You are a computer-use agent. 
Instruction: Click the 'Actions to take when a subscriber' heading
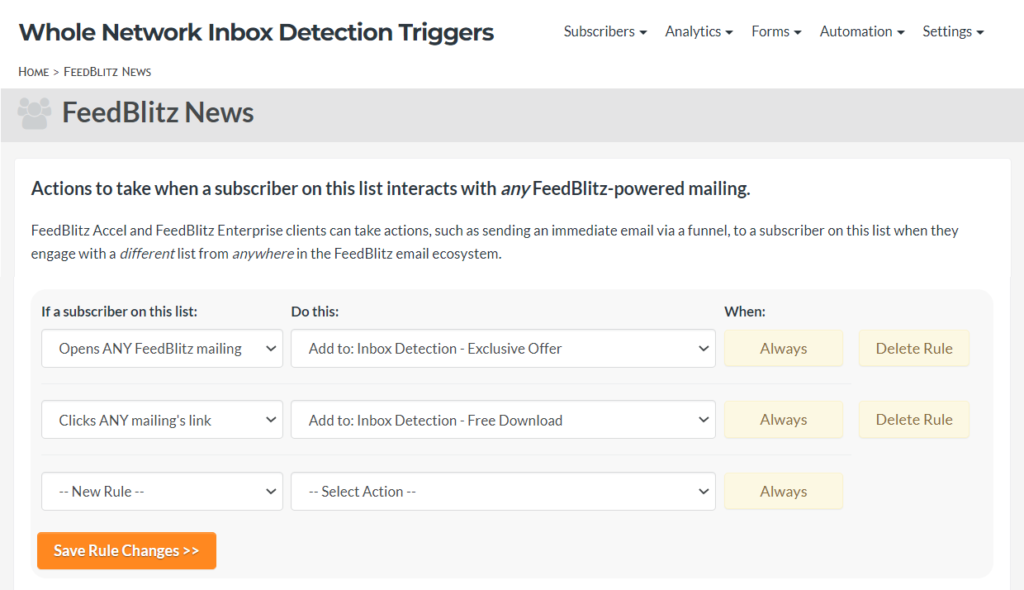[391, 189]
